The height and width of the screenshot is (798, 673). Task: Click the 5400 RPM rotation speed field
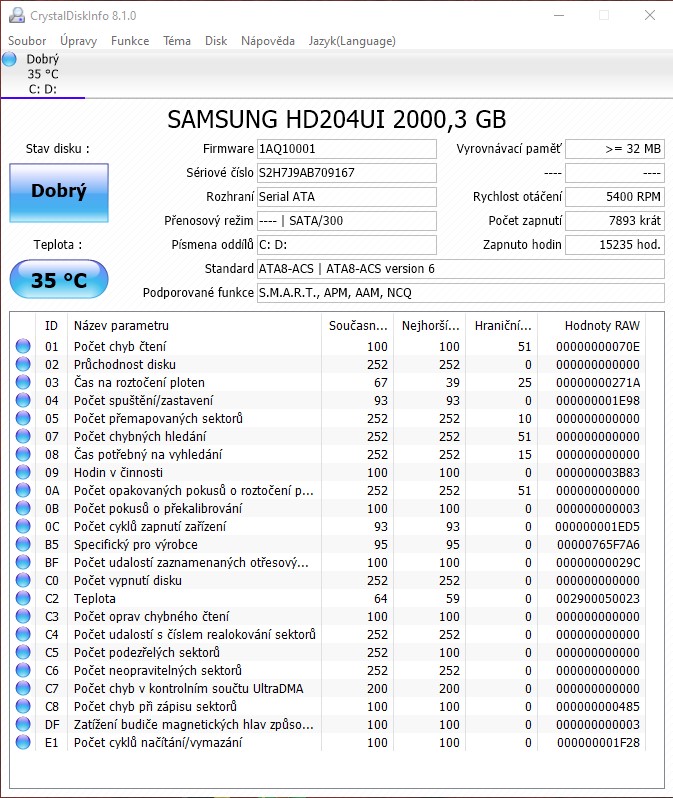[x=615, y=196]
